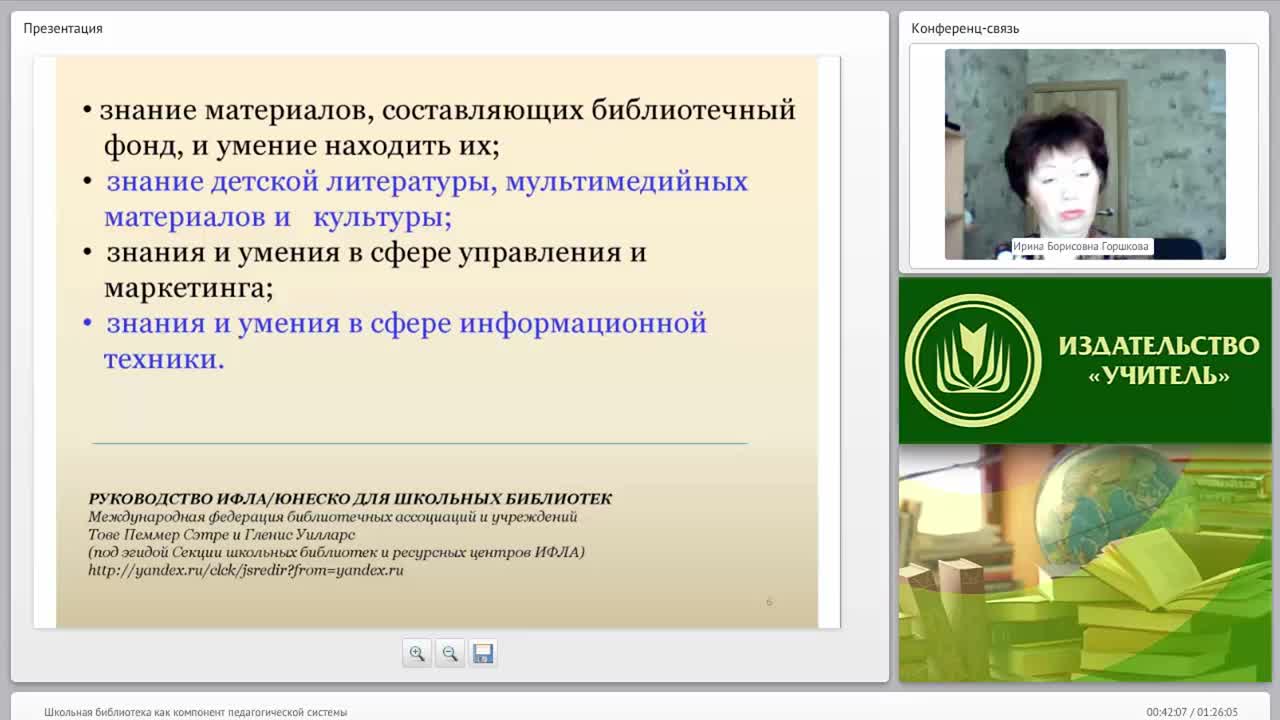
Task: Click the webinar title 'Школьная библиотека как компонент'
Action: pyautogui.click(x=195, y=712)
